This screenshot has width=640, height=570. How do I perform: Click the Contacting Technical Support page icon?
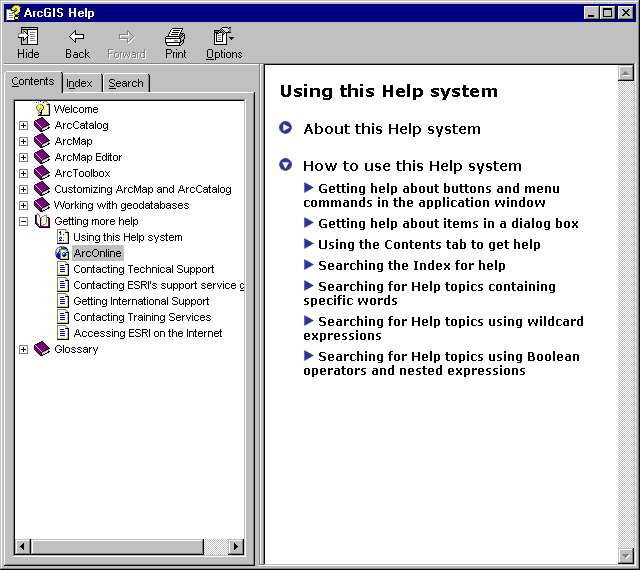[63, 269]
